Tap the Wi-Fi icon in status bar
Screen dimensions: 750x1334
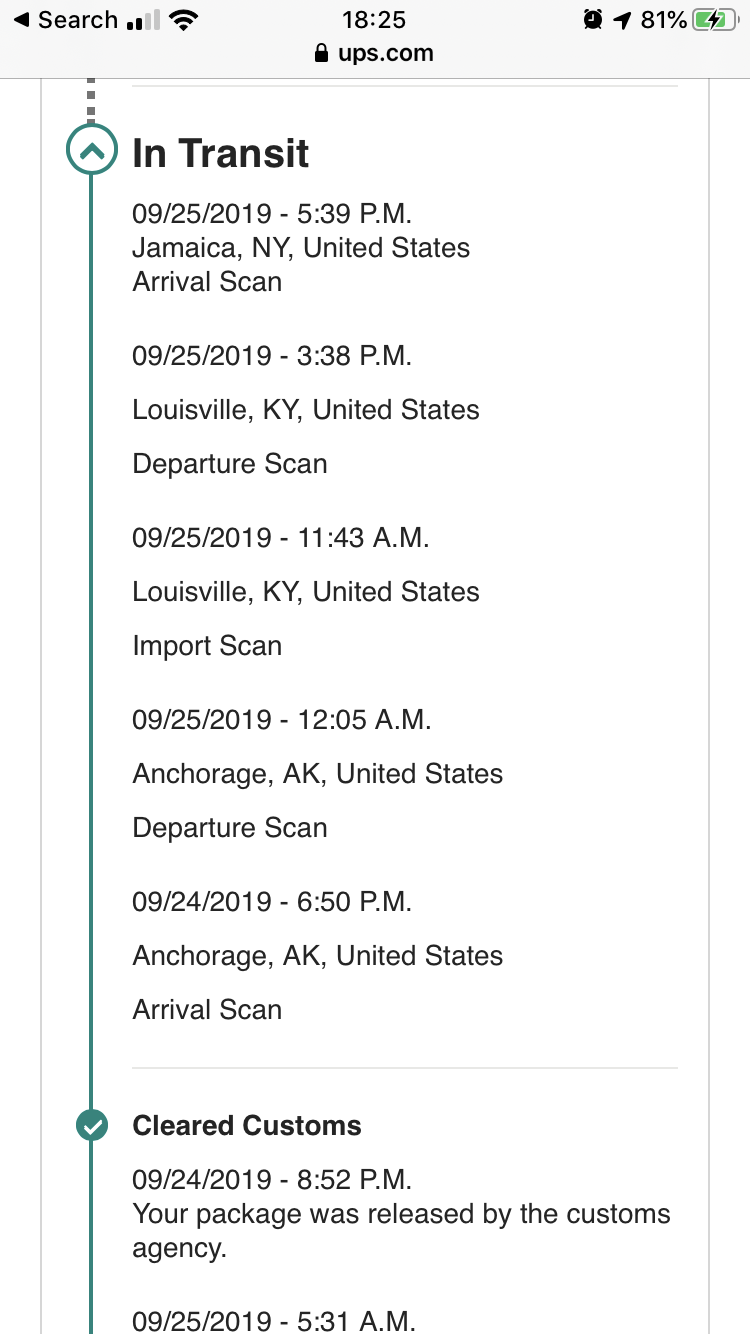[x=182, y=20]
